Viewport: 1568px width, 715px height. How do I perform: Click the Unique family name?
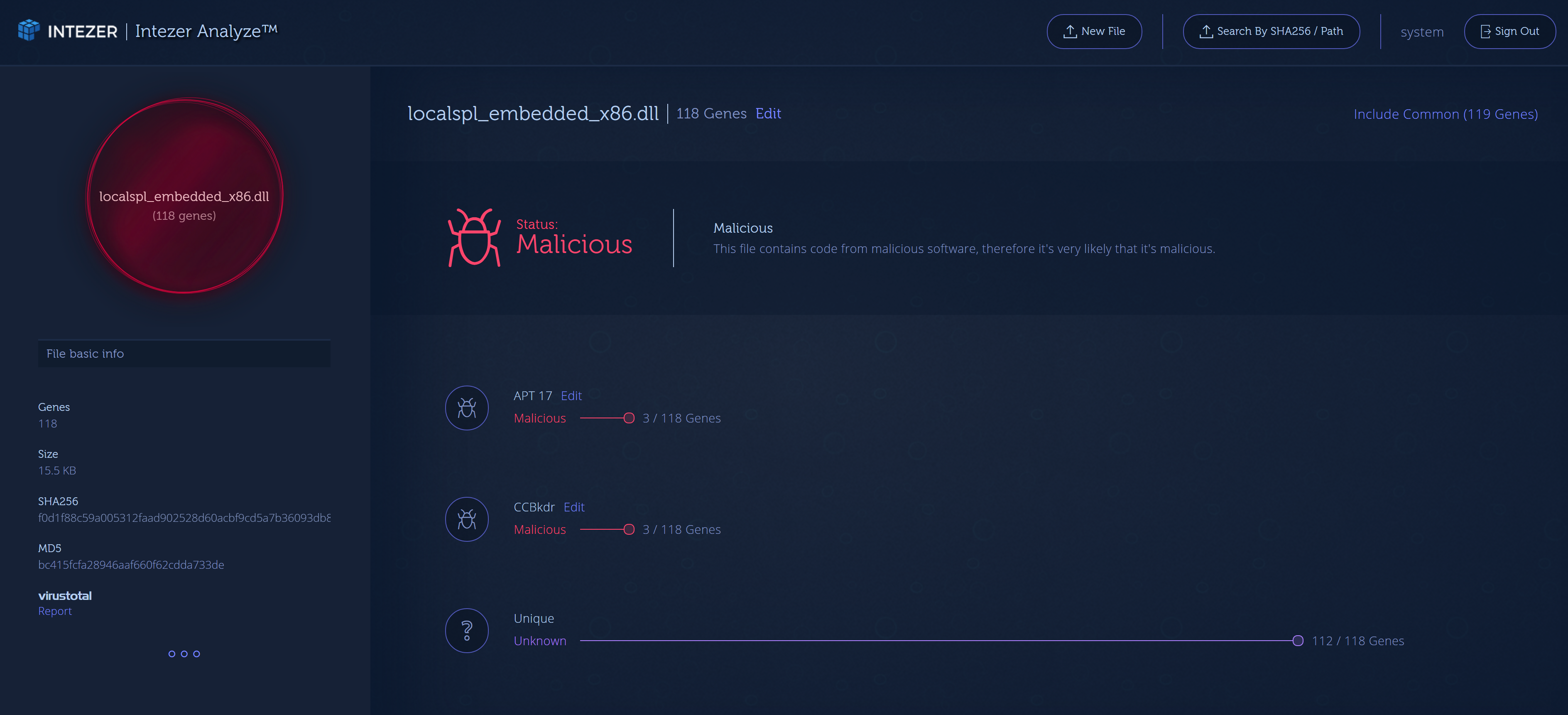(x=534, y=619)
